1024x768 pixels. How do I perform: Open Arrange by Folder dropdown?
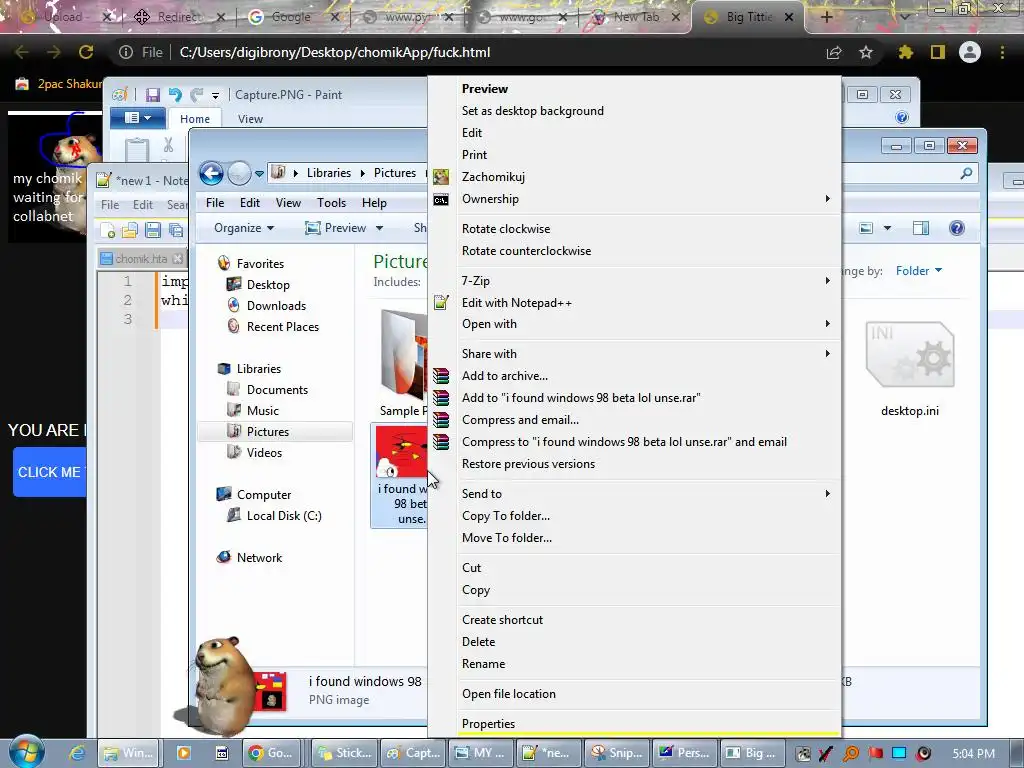pyautogui.click(x=919, y=270)
